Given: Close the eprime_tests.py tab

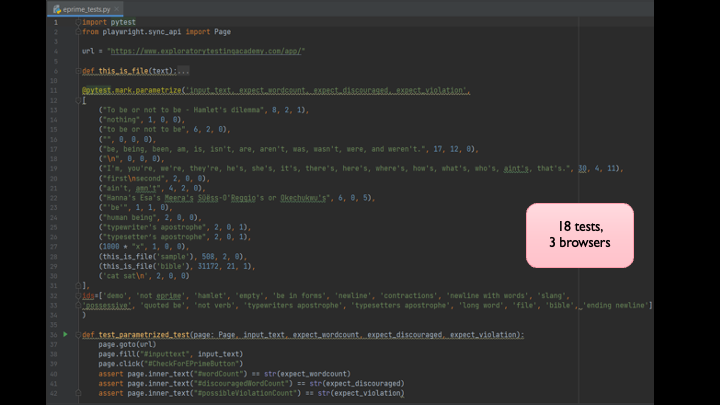Looking at the screenshot, I should pos(117,9).
